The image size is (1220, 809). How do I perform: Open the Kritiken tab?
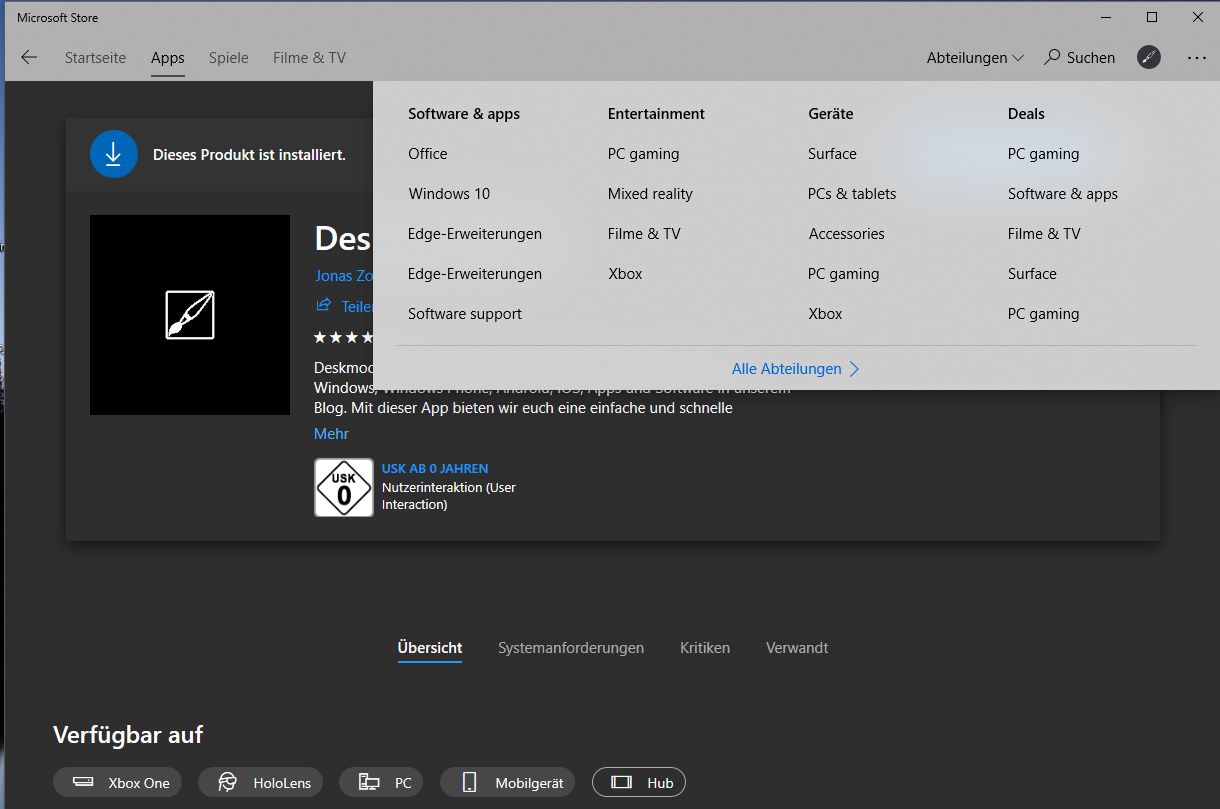(x=705, y=648)
